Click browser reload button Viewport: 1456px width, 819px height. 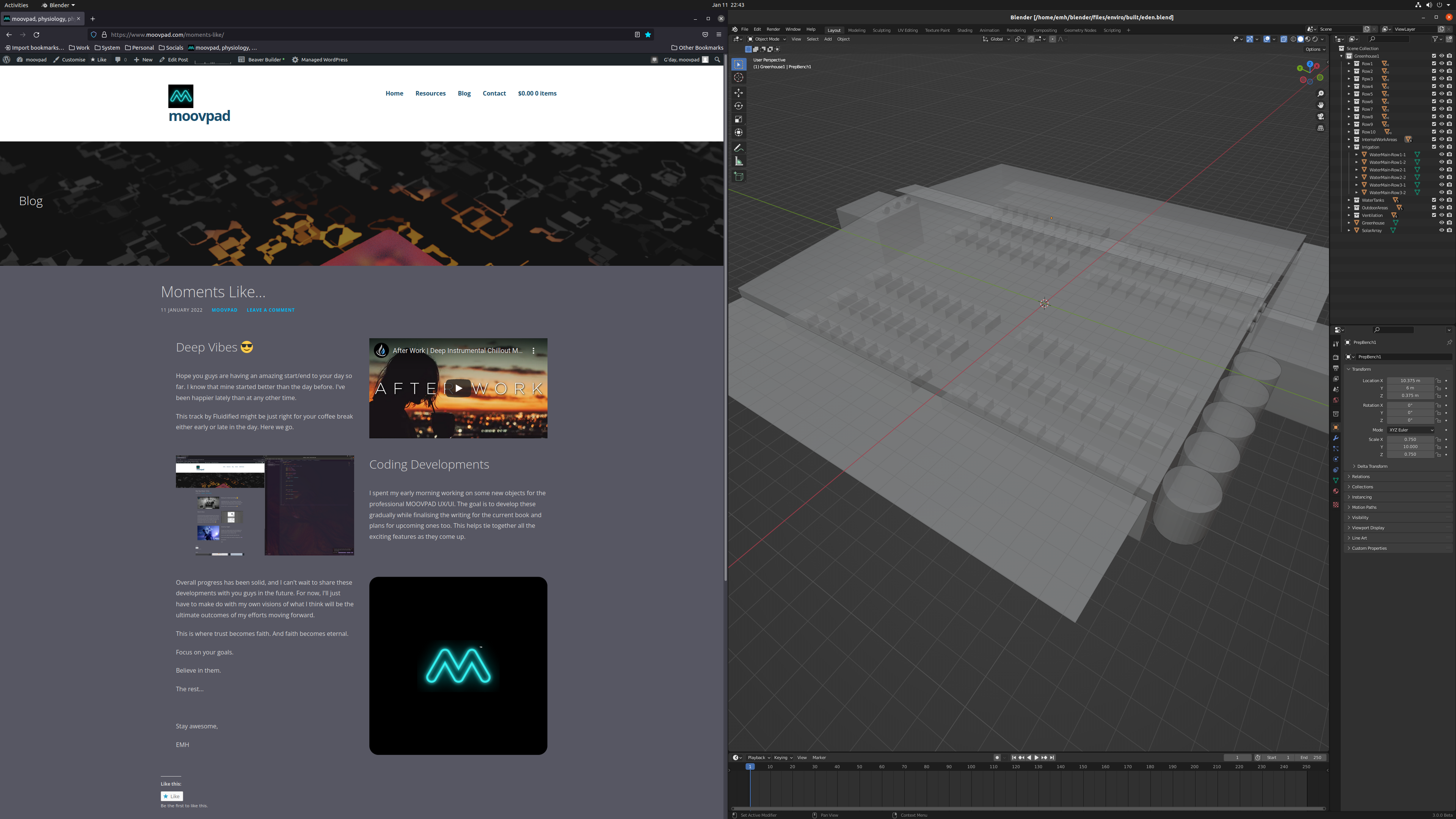click(37, 35)
